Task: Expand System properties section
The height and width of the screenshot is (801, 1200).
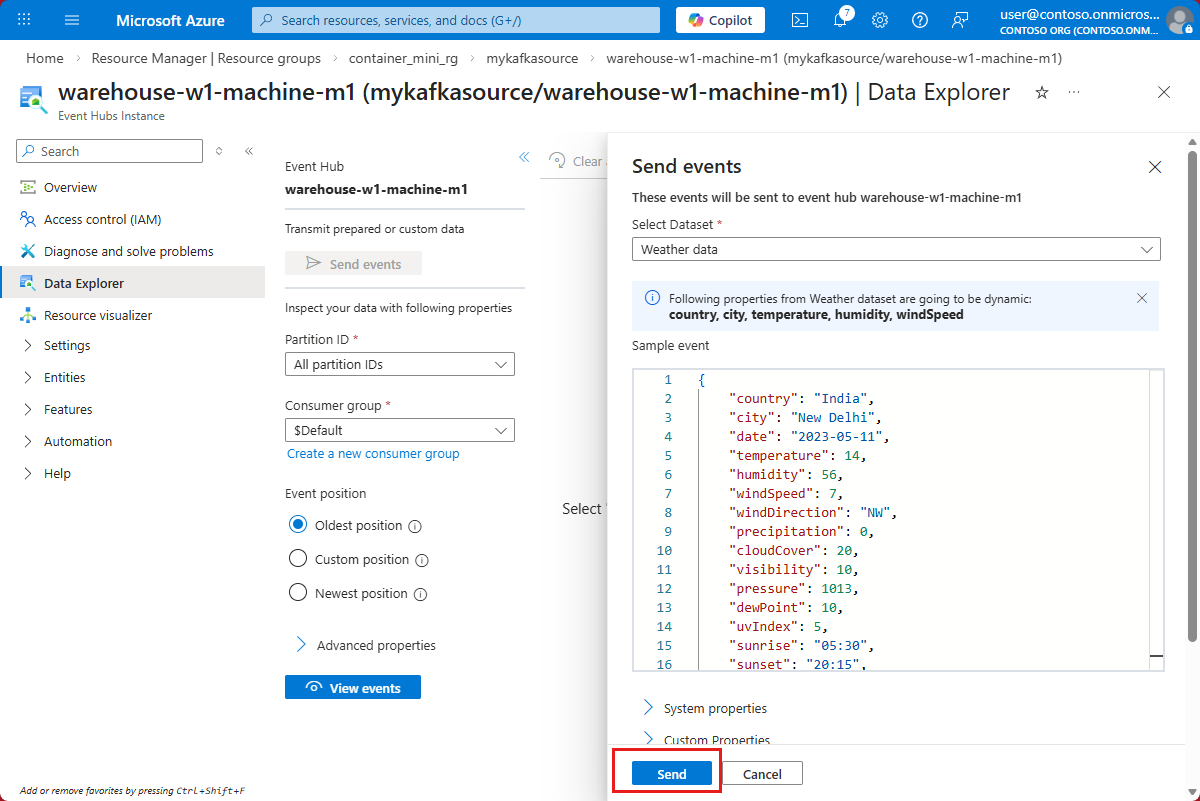Action: [705, 708]
